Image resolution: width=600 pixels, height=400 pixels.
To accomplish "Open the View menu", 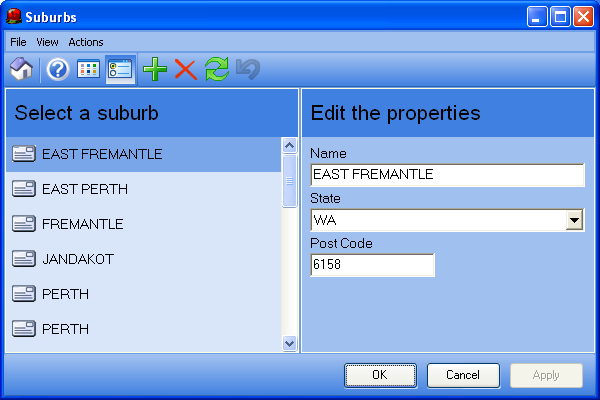I will tap(47, 42).
